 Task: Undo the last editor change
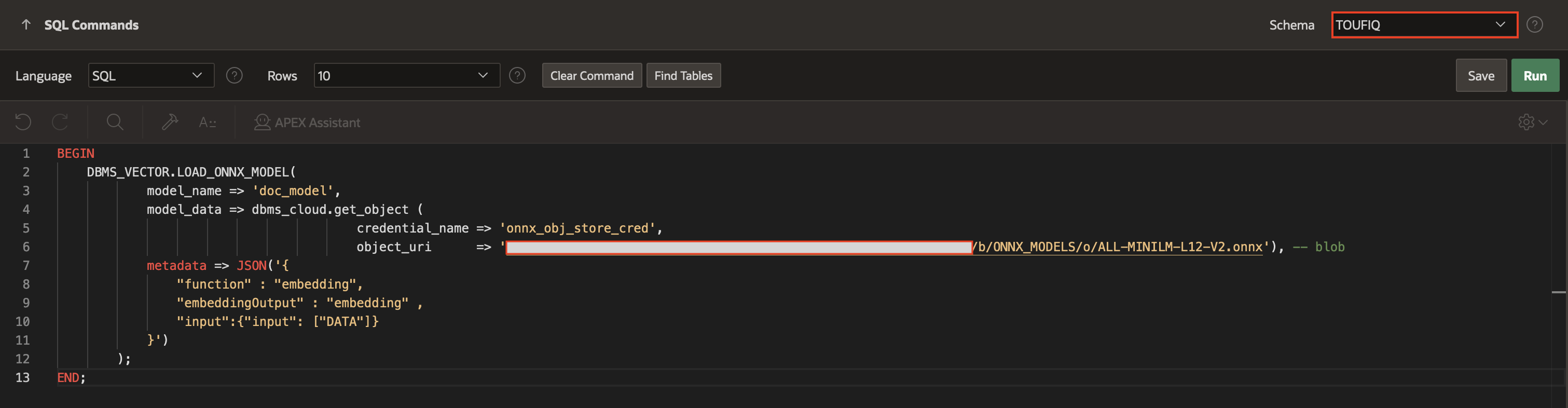click(x=23, y=123)
